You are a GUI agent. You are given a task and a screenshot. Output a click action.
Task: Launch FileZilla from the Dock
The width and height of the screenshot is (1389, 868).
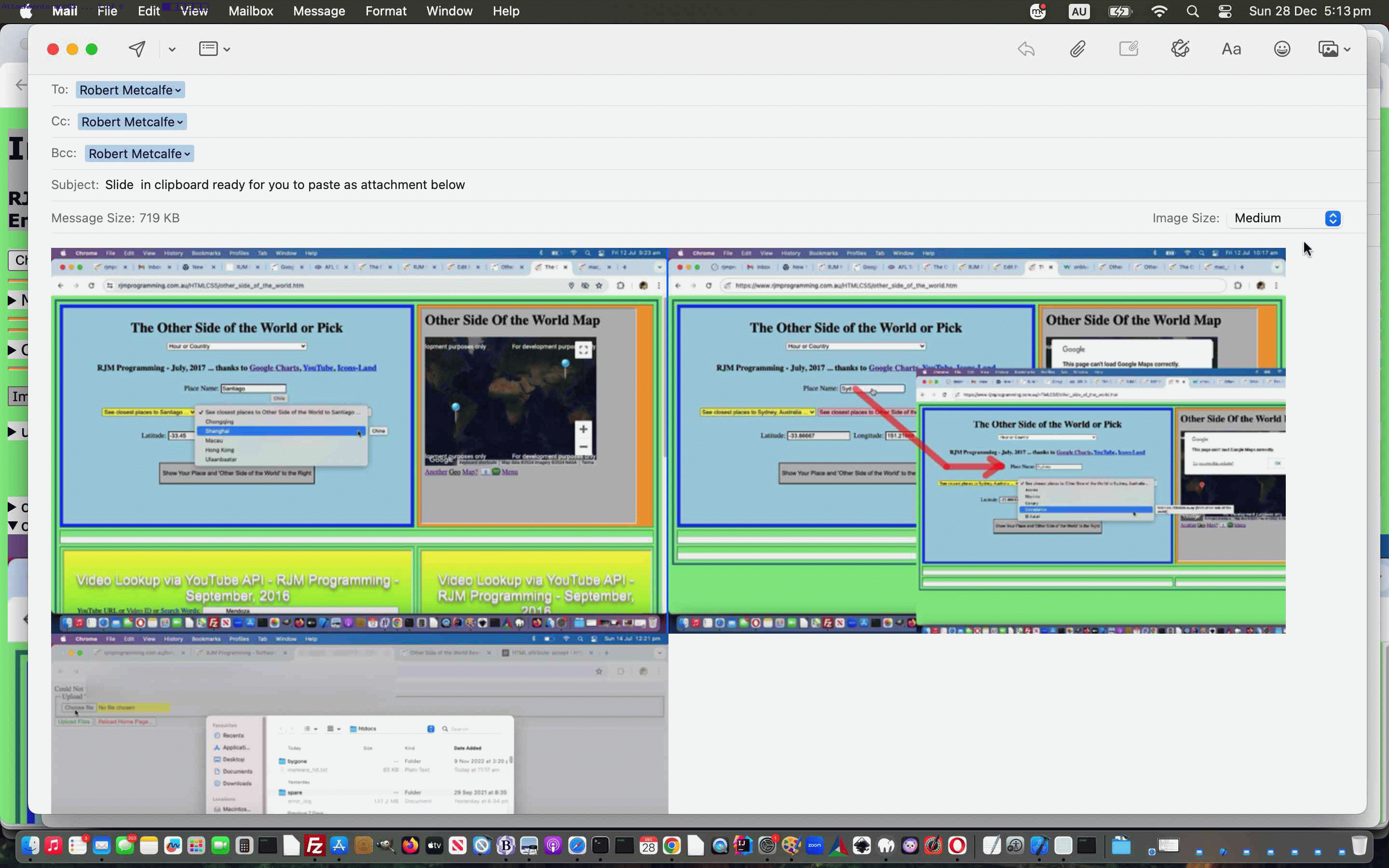coord(314,846)
